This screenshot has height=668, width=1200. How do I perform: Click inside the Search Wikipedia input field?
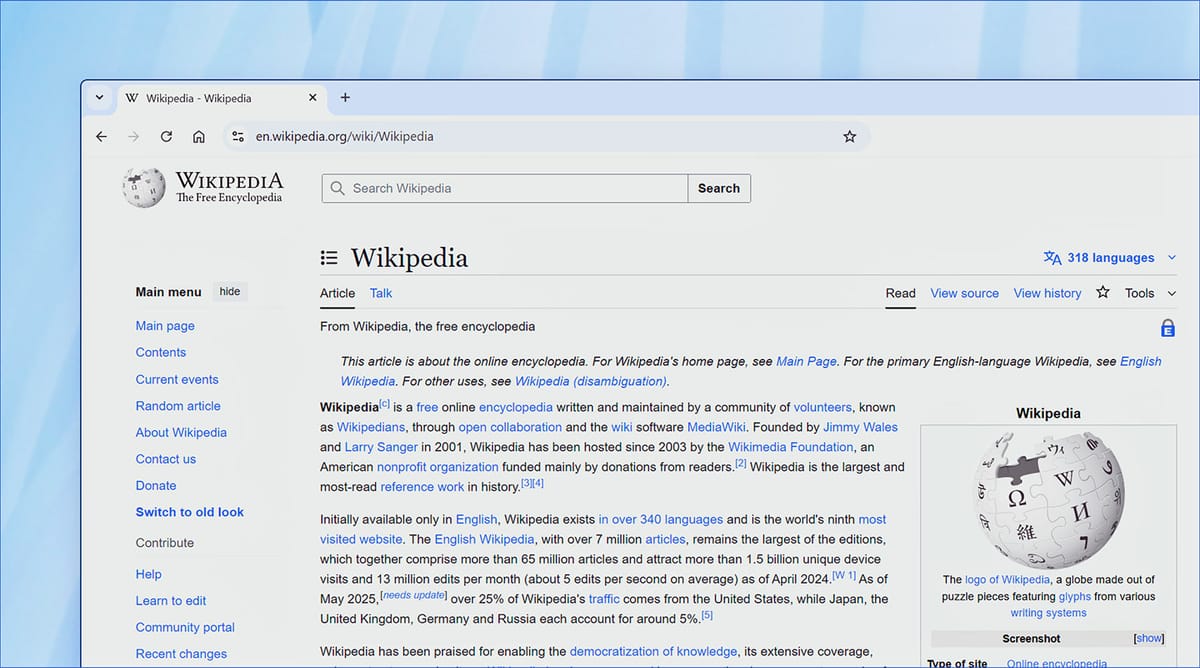point(500,188)
